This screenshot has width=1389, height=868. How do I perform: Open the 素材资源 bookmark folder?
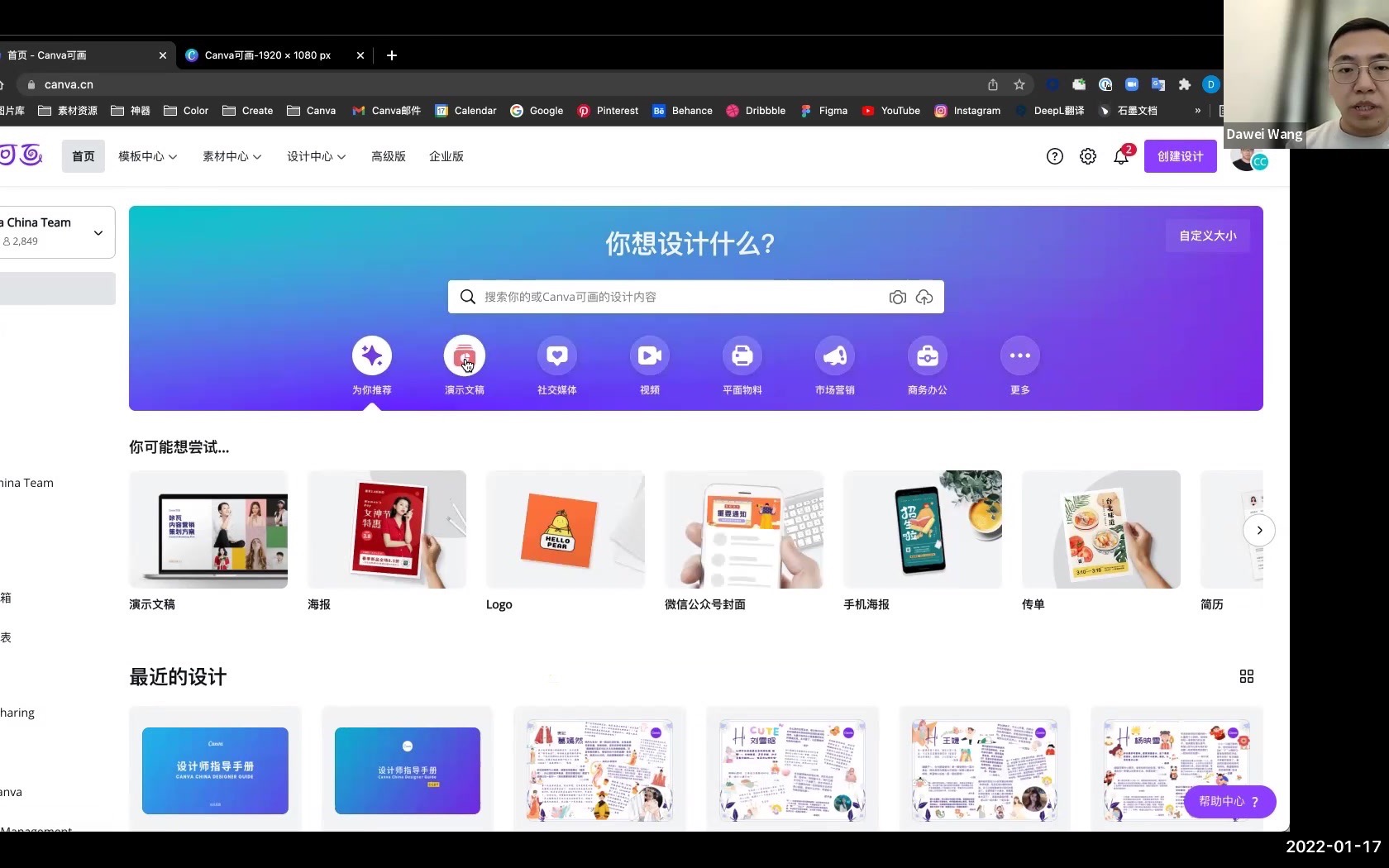(x=68, y=111)
